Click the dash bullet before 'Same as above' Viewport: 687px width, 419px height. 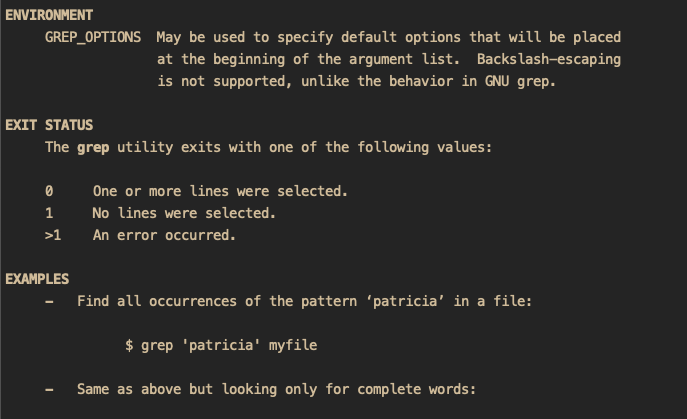tap(49, 390)
